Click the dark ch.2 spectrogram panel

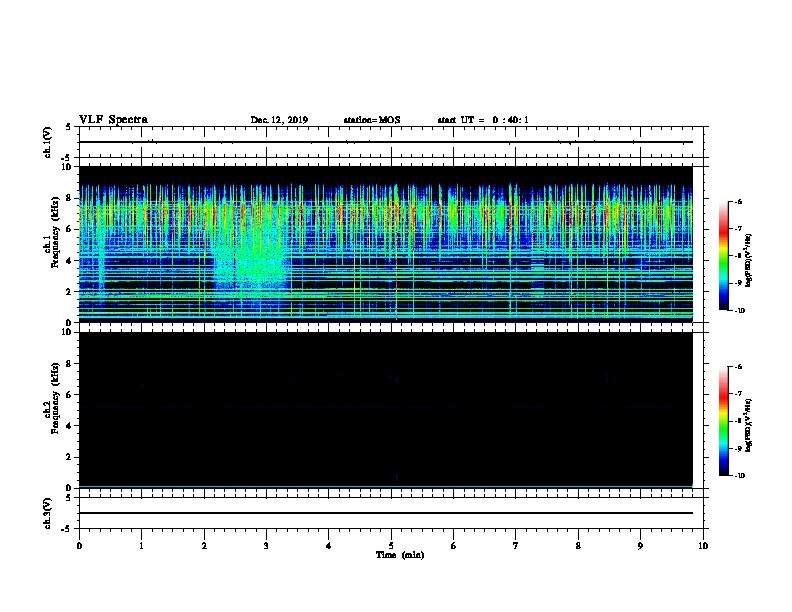(386, 410)
